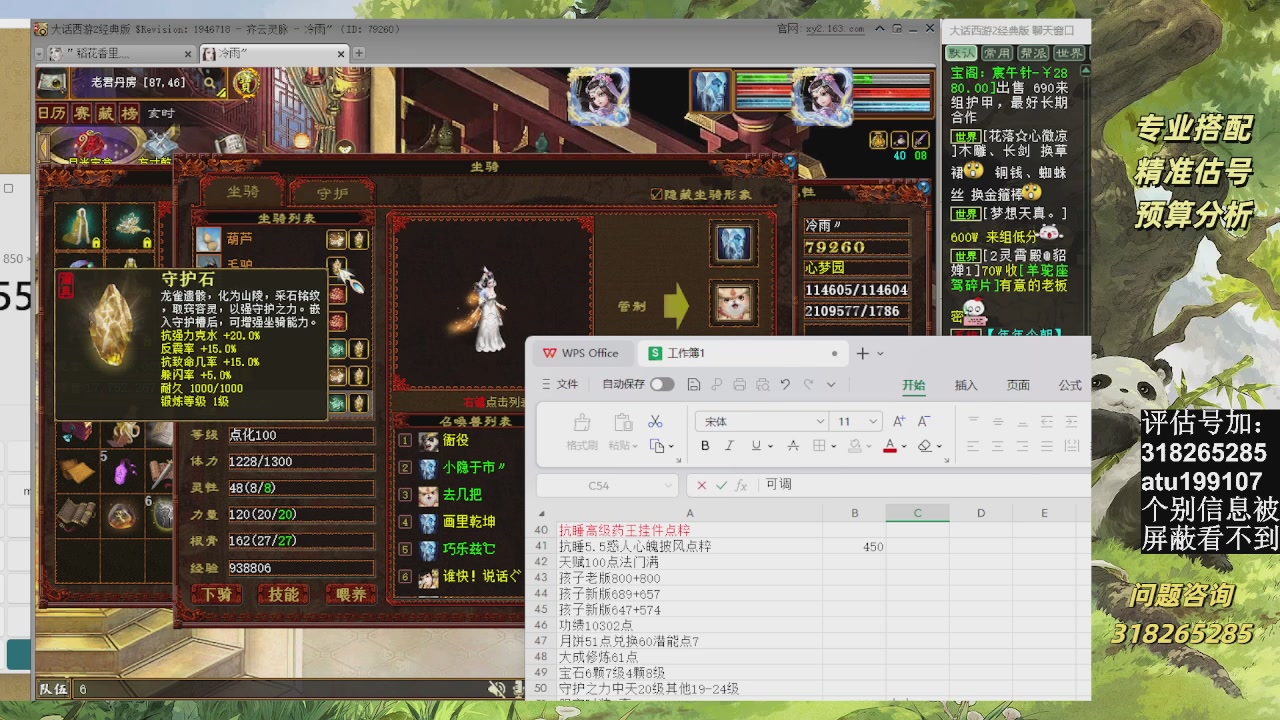Click the muted speaker icon in chat bar
This screenshot has width=1280, height=720.
point(496,689)
